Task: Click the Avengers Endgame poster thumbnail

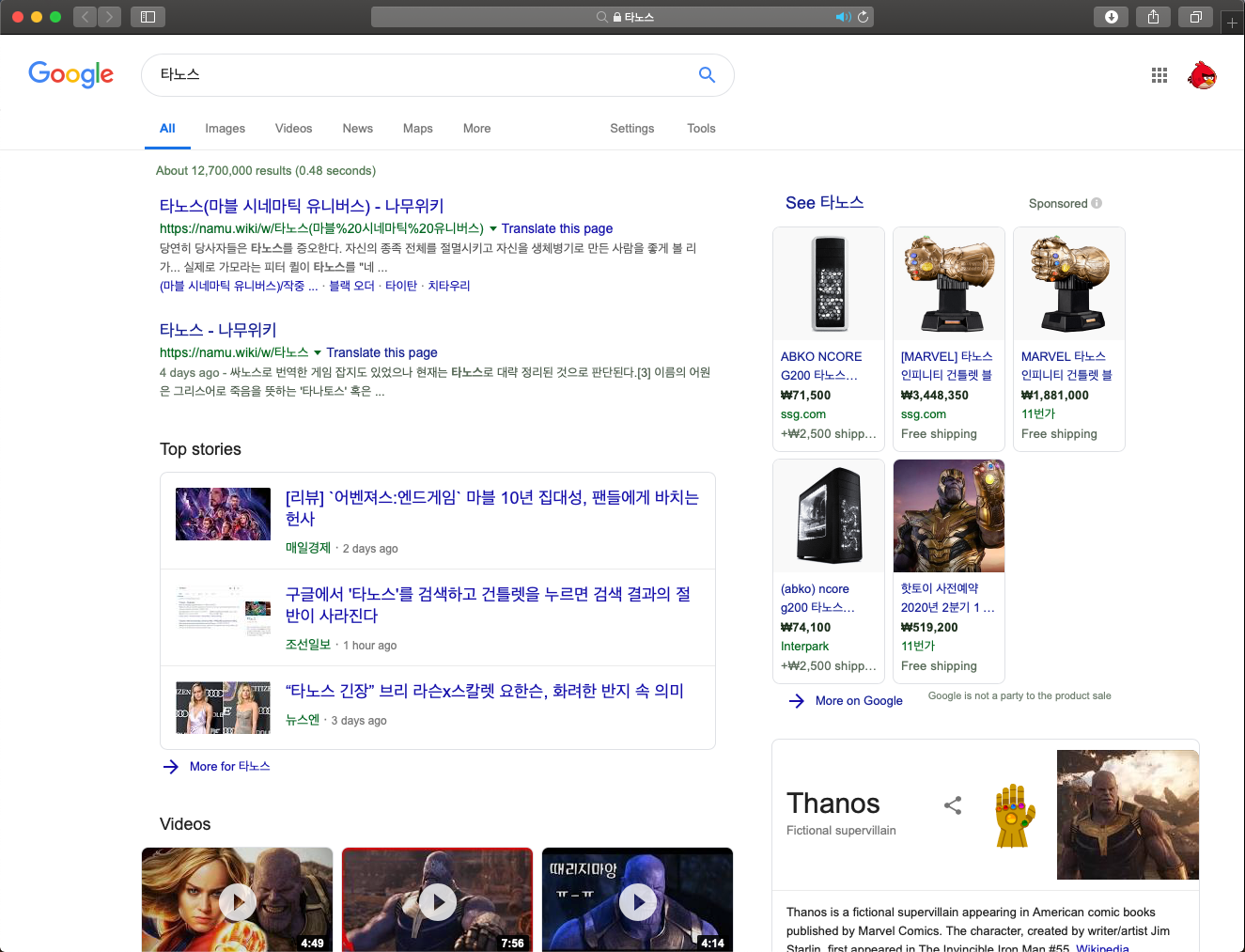Action: click(x=223, y=514)
